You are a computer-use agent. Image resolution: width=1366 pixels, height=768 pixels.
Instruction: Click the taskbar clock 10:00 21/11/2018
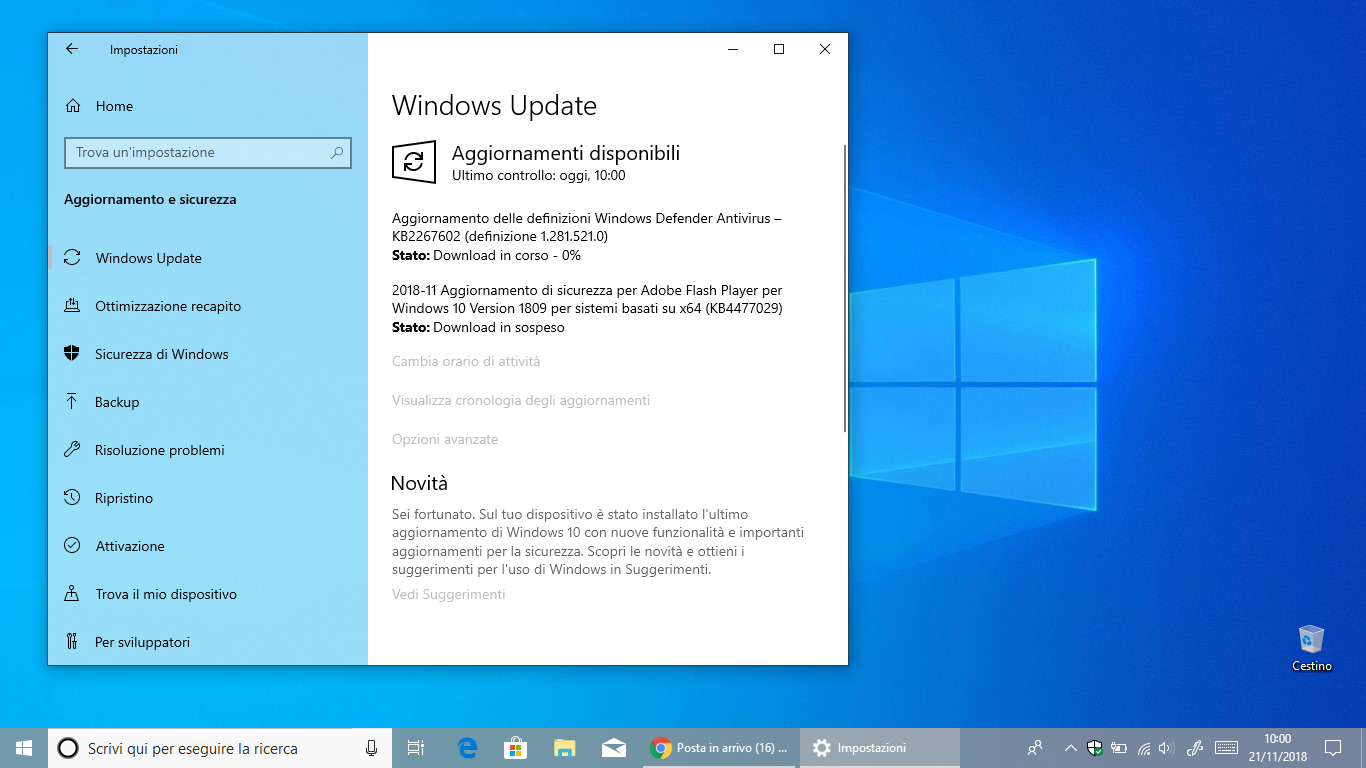point(1277,748)
